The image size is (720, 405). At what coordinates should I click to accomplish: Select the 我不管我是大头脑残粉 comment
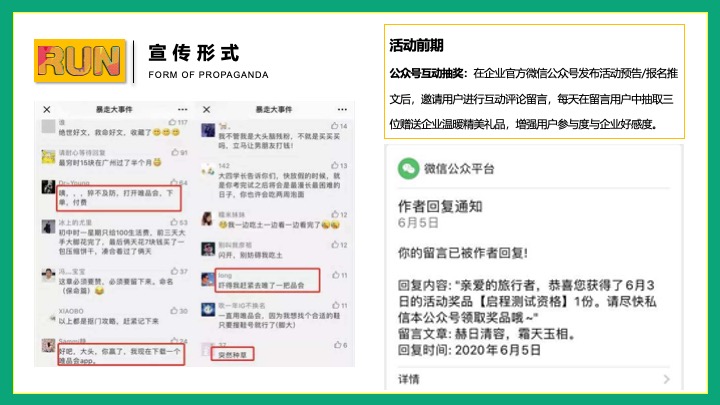(279, 141)
